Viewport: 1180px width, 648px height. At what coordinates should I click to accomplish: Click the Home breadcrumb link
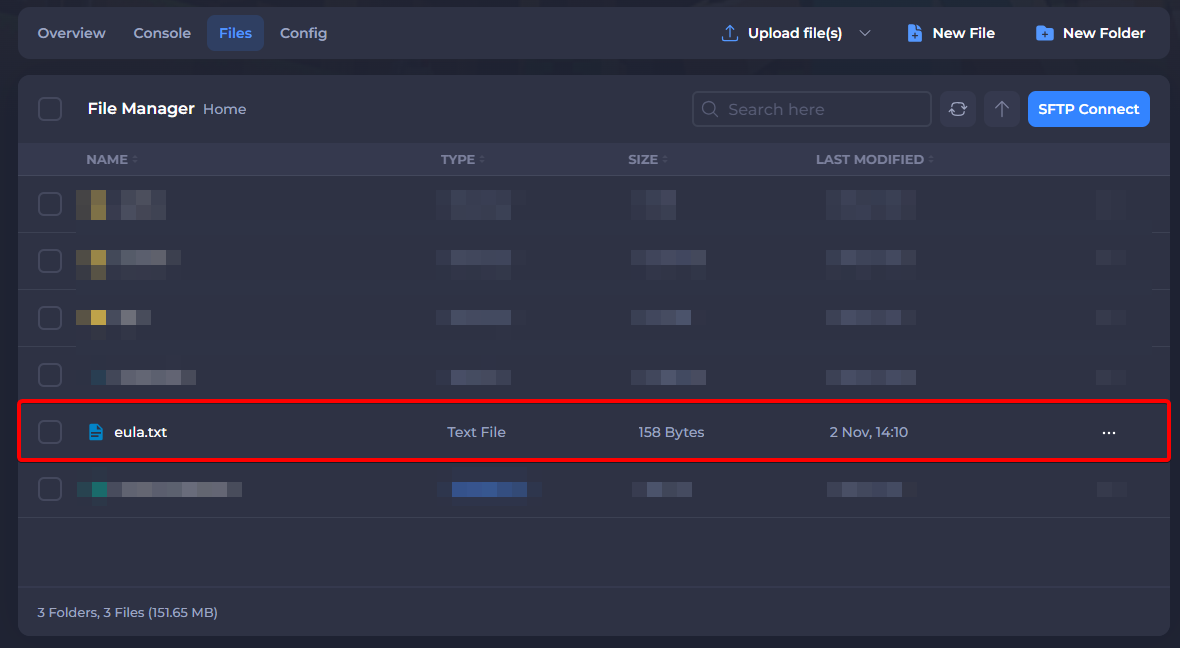click(224, 109)
